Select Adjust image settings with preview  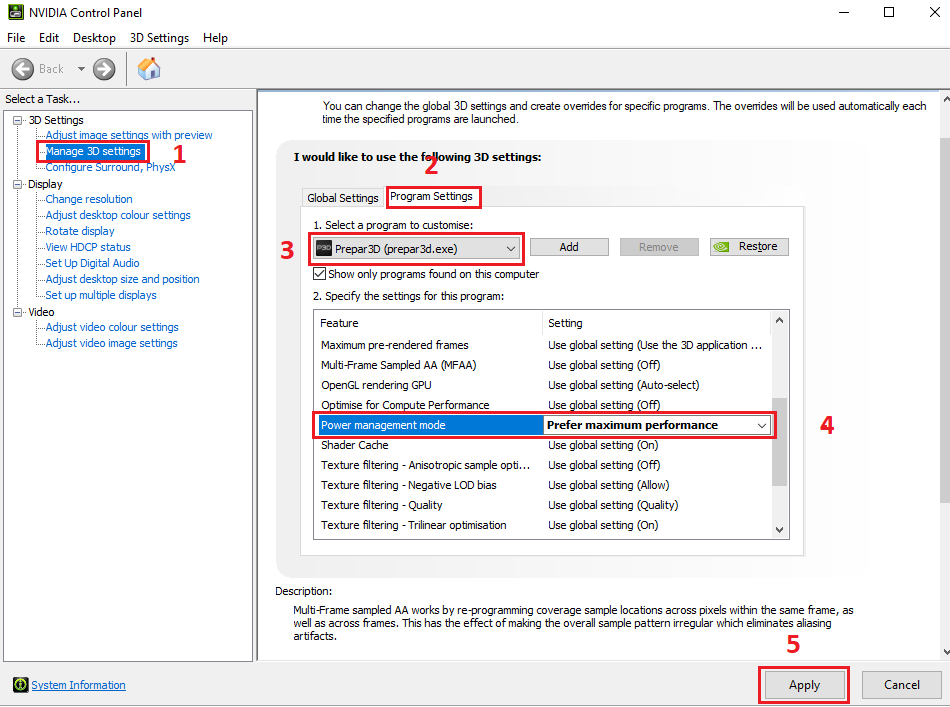point(129,135)
